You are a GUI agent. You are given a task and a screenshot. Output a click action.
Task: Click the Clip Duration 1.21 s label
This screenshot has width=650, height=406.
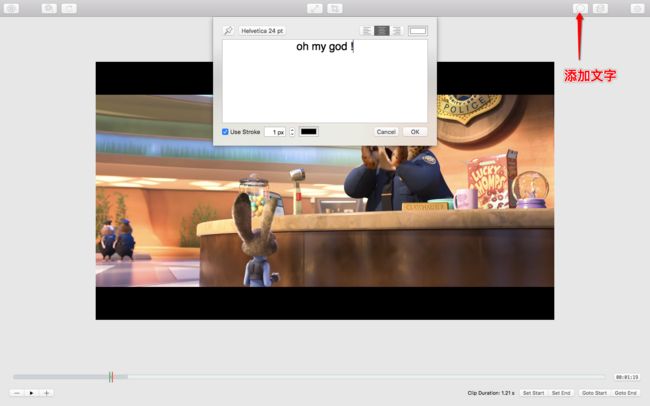491,393
